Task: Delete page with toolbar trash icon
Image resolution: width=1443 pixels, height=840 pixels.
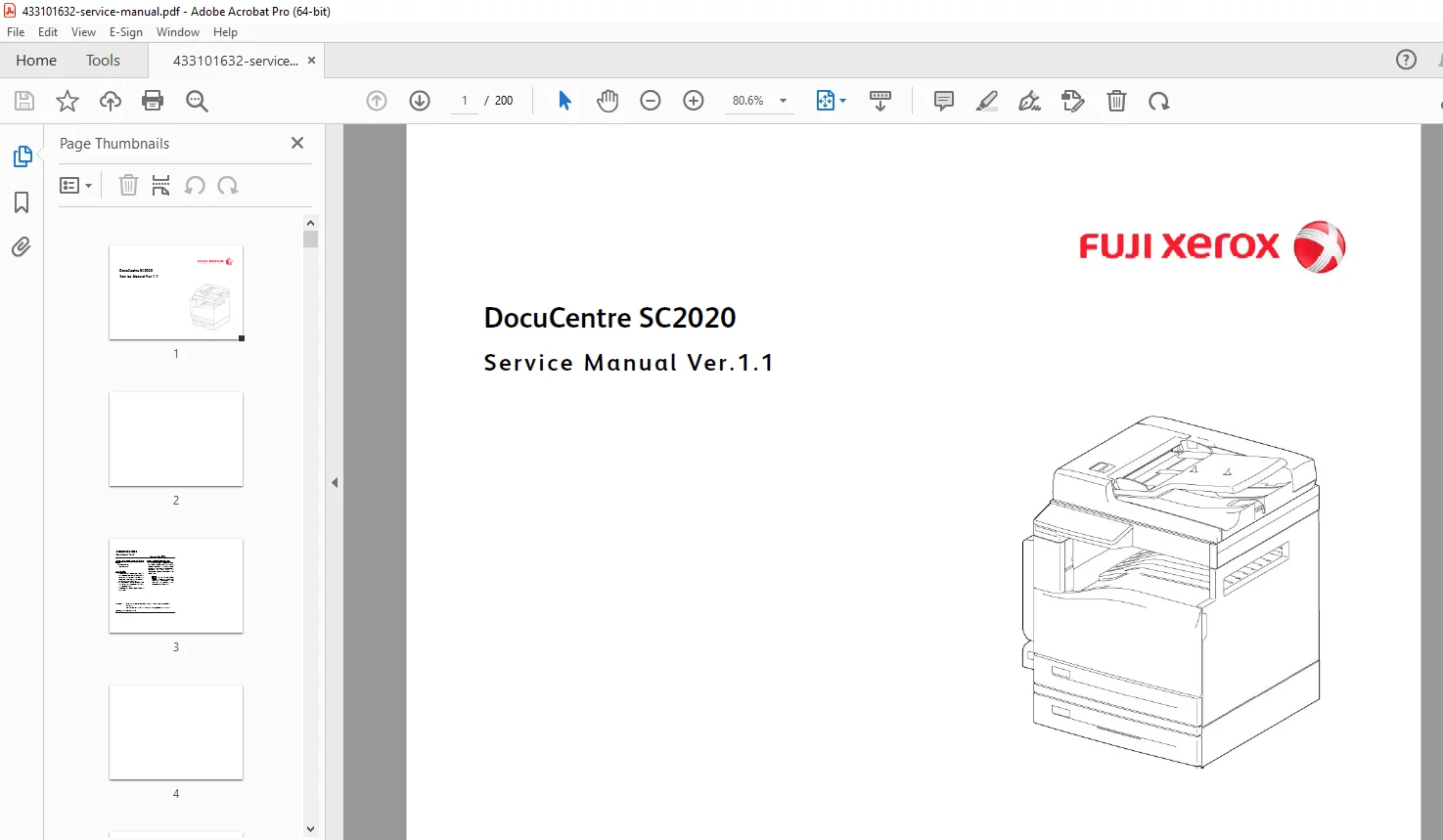Action: 1116,101
